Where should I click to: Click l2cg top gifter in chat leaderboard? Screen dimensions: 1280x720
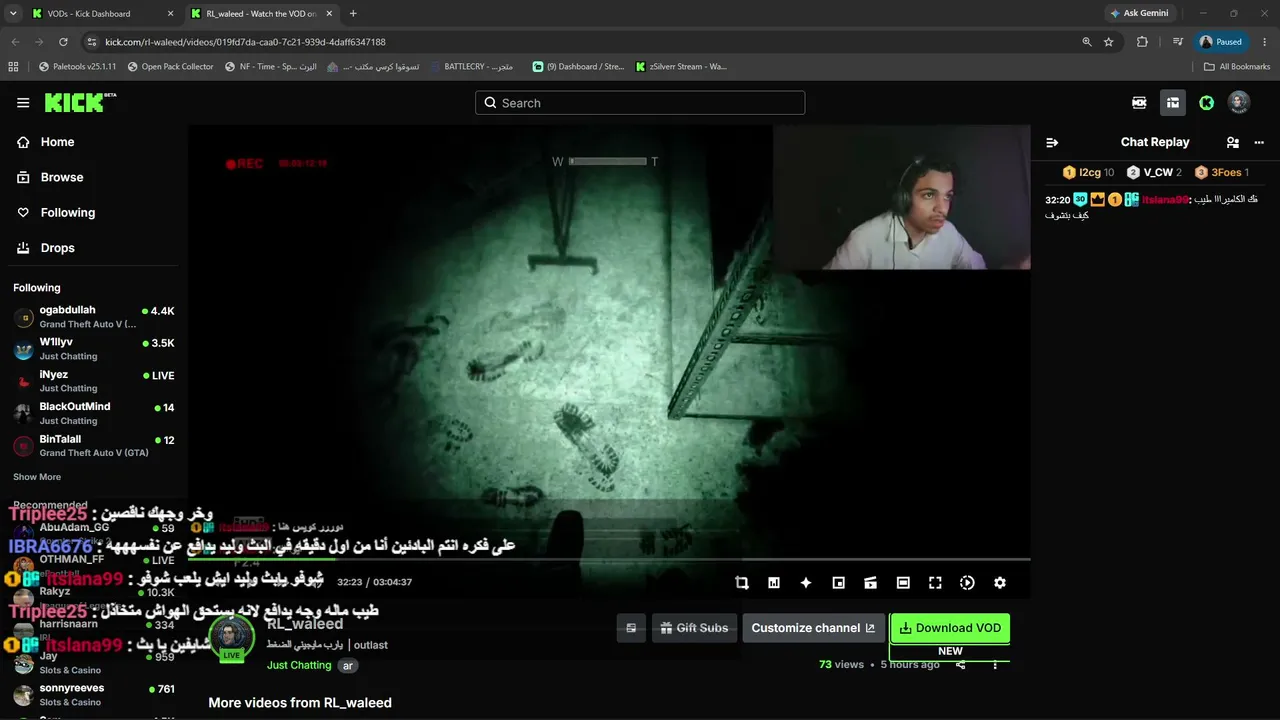[x=1088, y=173]
